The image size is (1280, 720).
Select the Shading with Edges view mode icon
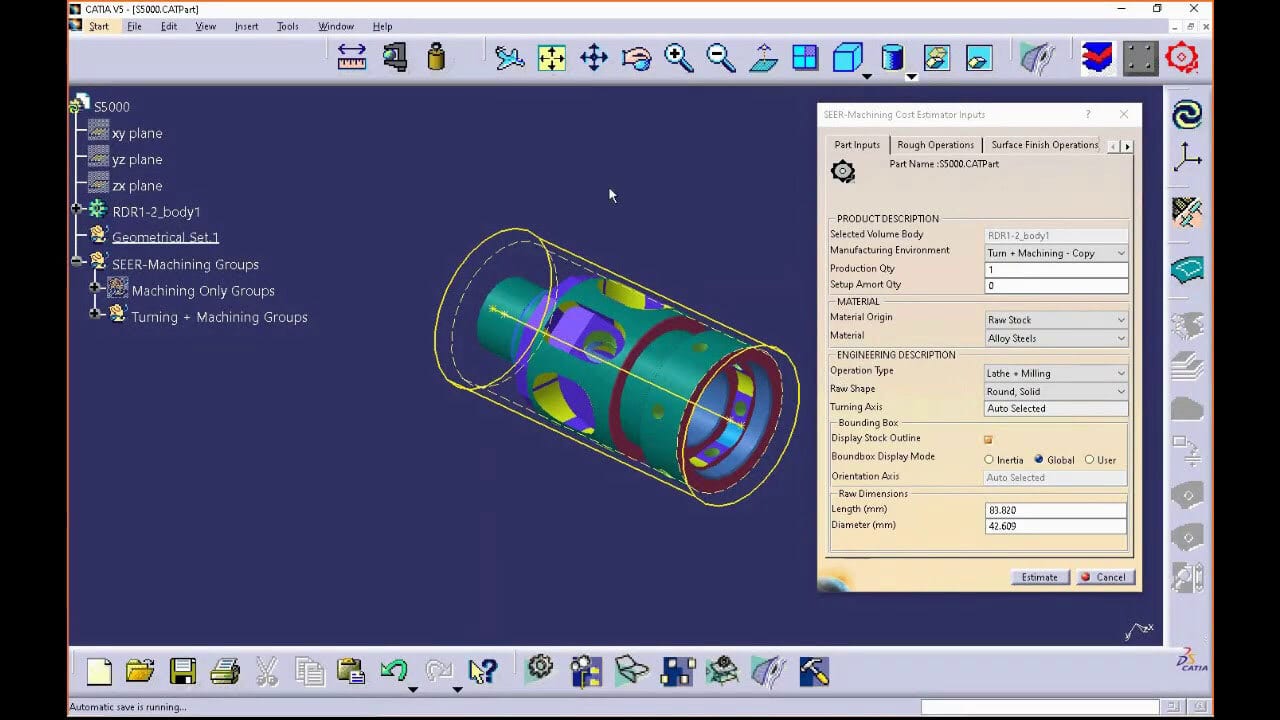(x=847, y=57)
